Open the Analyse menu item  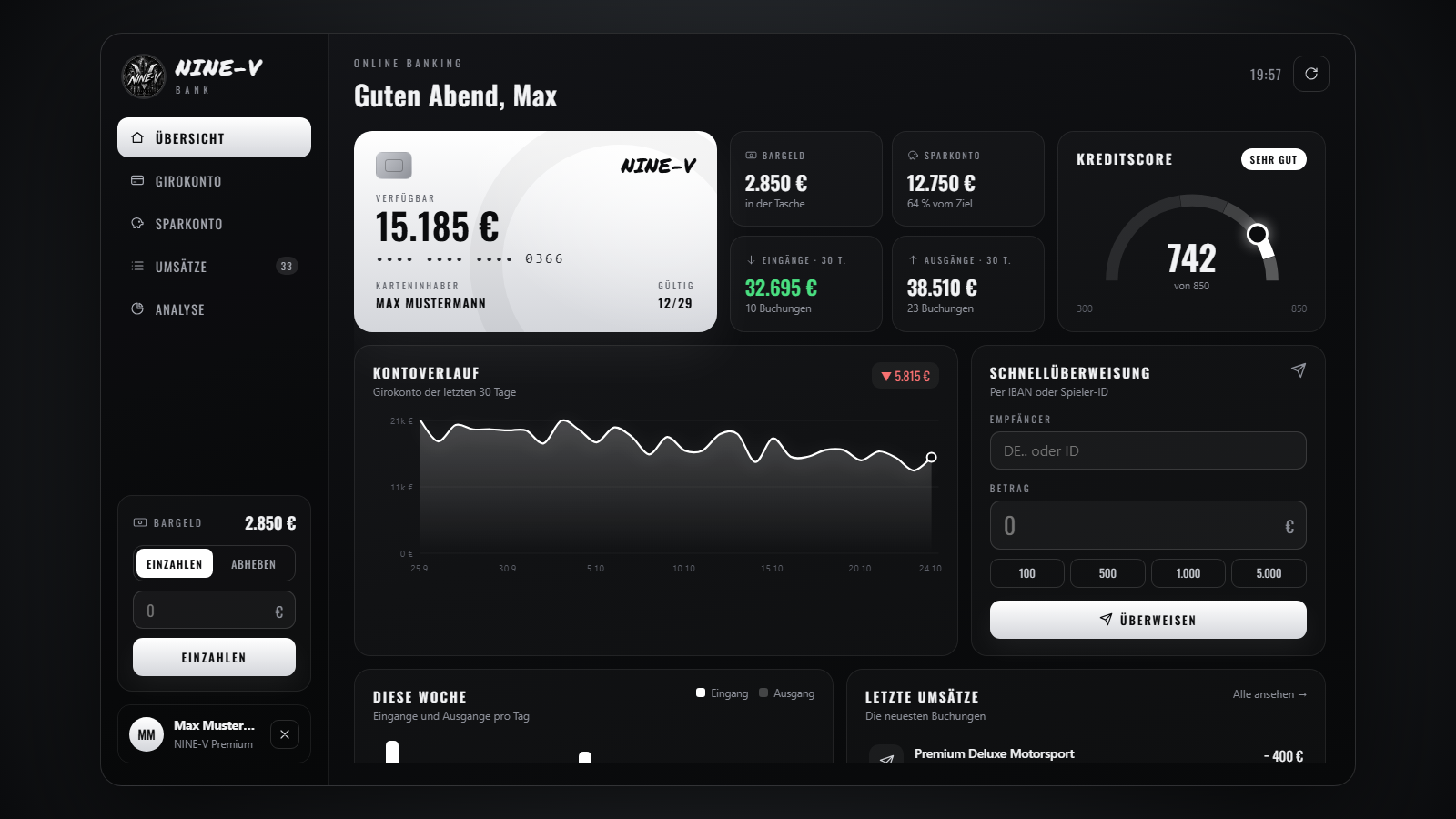tap(214, 308)
